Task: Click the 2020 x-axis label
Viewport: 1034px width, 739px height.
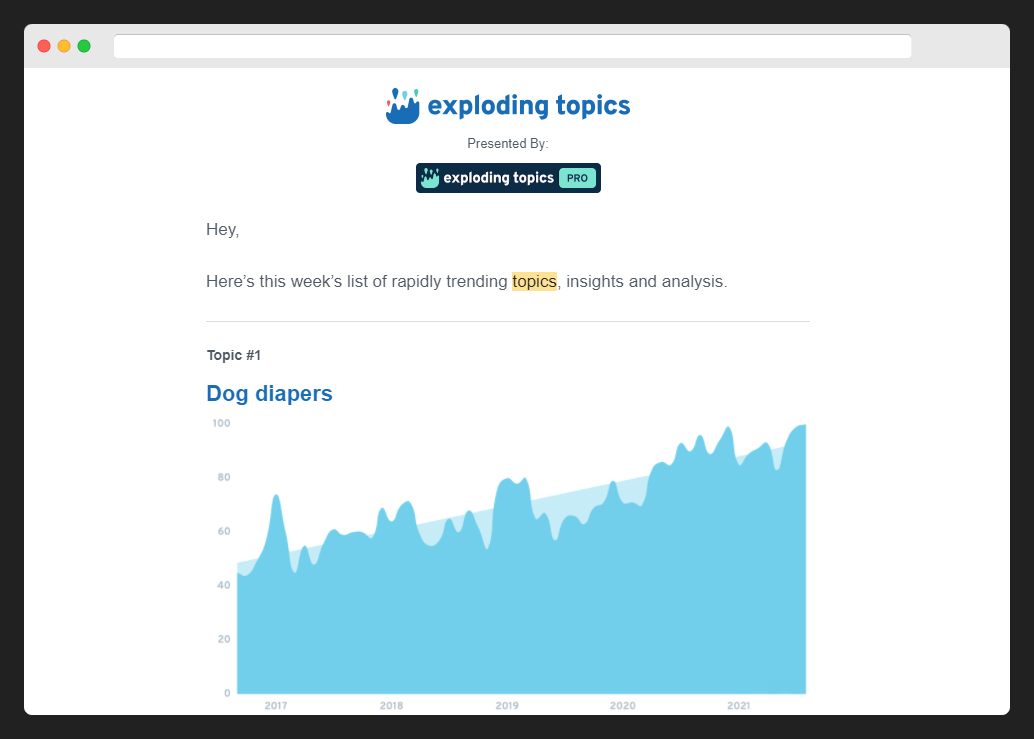Action: 622,706
